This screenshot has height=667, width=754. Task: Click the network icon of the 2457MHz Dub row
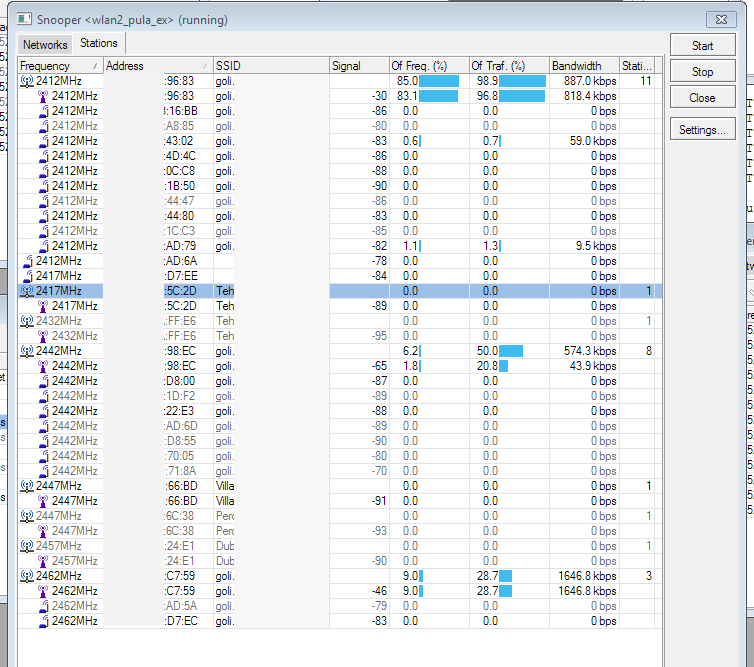tap(27, 546)
